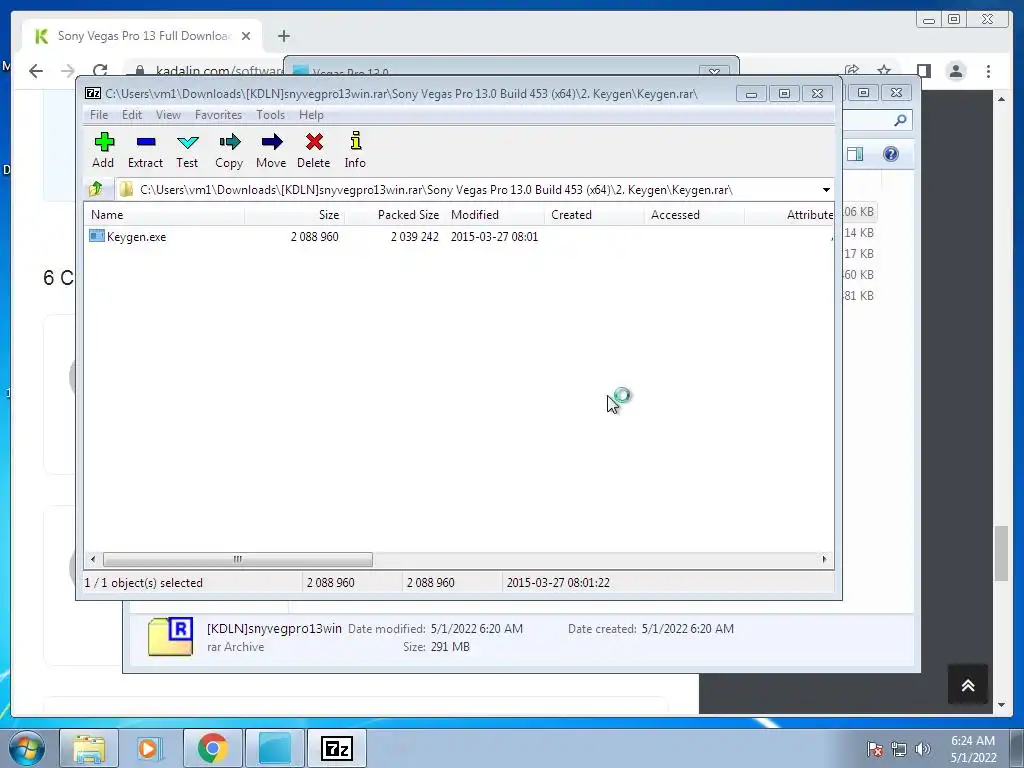The width and height of the screenshot is (1024, 768).
Task: Click the Chrome page vertical scrollbar thumb
Action: point(1002,552)
